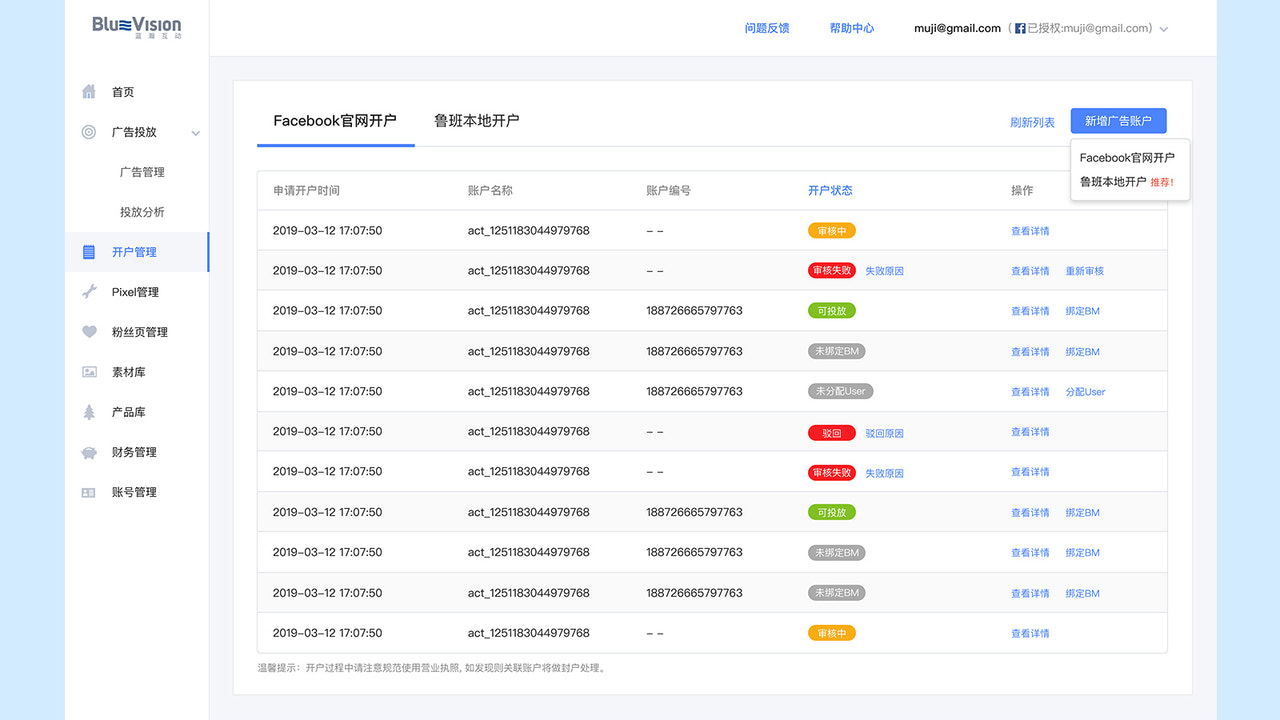Click the heart icon for 粉丝页管理

pos(89,332)
